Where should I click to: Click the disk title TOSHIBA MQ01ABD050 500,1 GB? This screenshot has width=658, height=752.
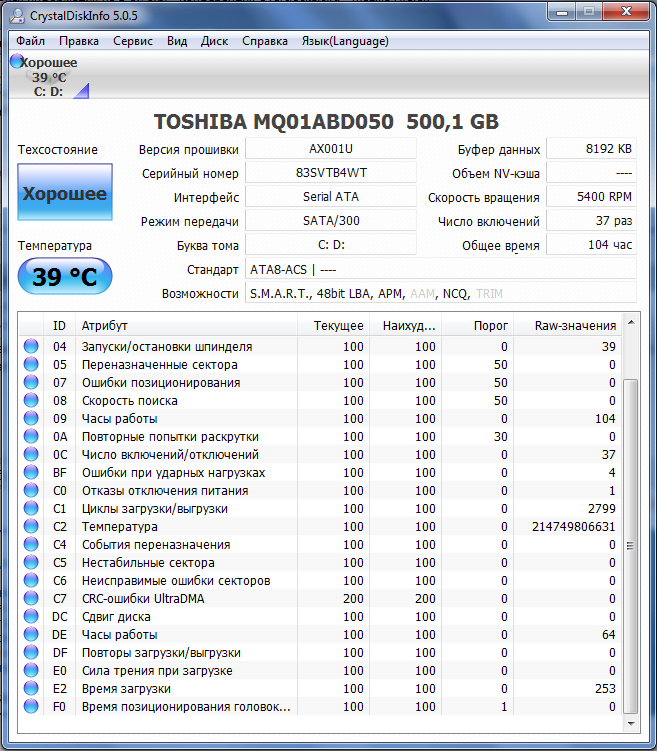pos(326,122)
